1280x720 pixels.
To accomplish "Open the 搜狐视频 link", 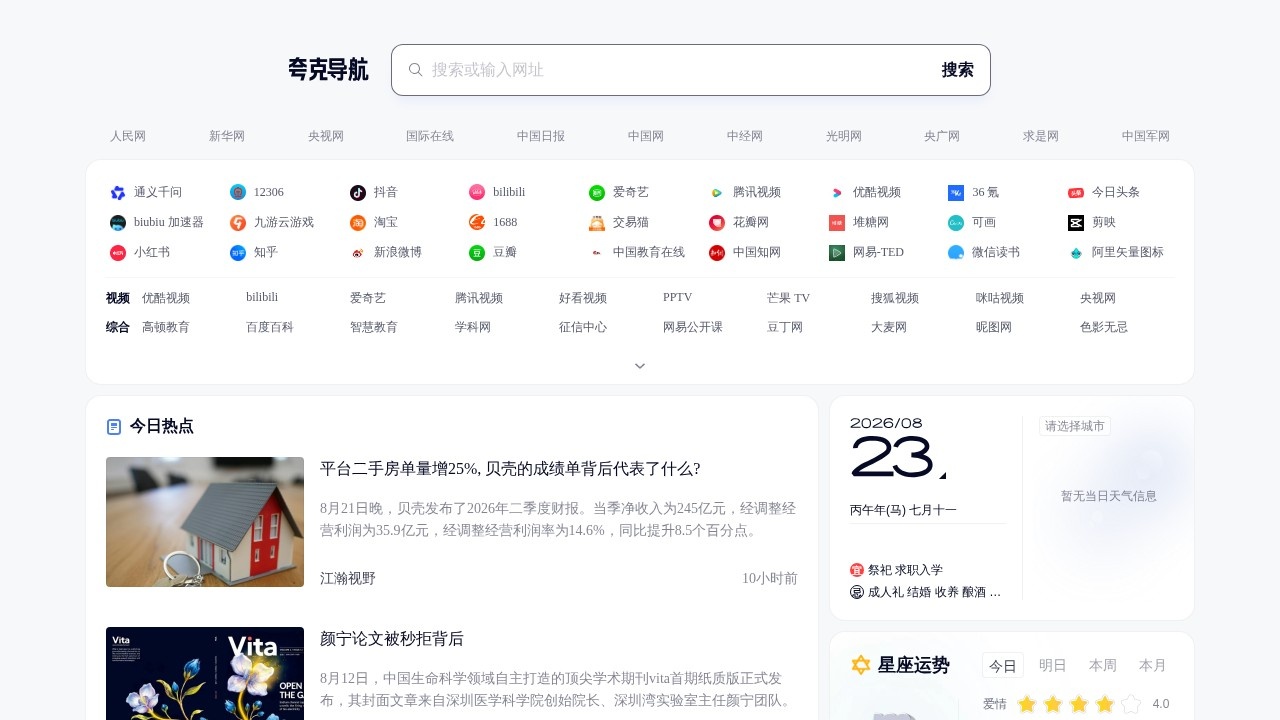I will tap(895, 298).
